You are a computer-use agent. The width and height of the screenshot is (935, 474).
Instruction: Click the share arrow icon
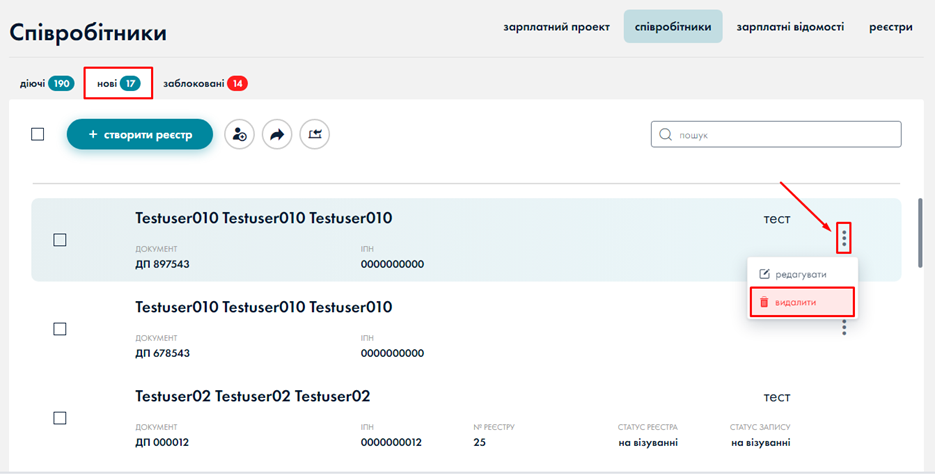pos(277,134)
